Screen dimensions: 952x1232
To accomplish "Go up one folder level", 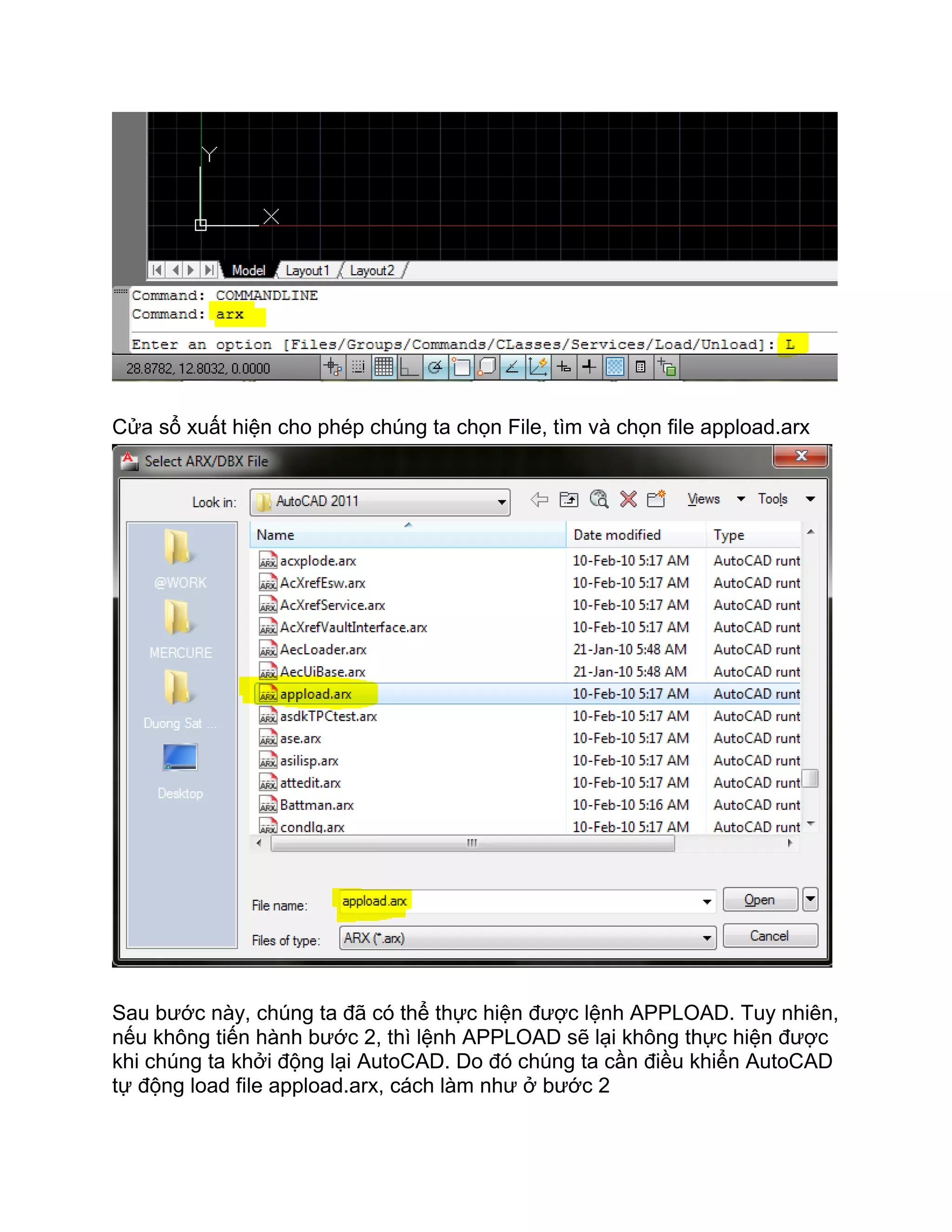I will [x=569, y=499].
